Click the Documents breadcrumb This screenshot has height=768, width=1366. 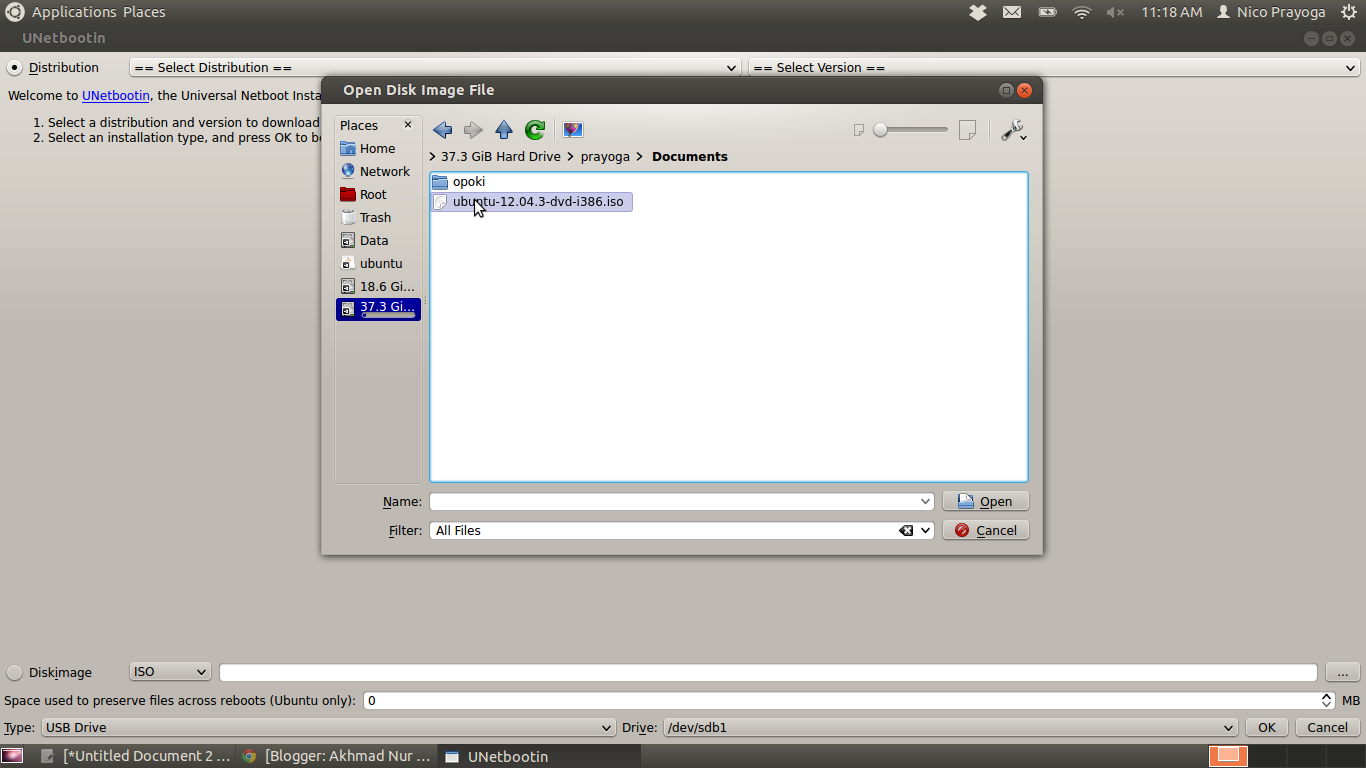tap(690, 157)
